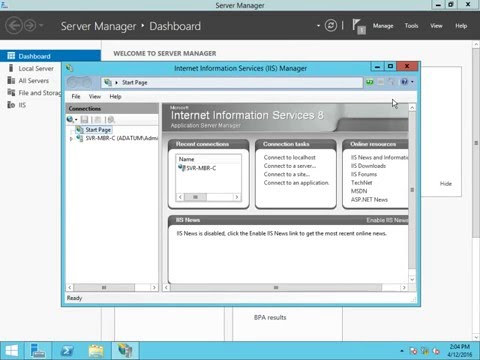Image resolution: width=480 pixels, height=360 pixels.
Task: Select IIS in the Server Manager sidebar
Action: (22, 105)
